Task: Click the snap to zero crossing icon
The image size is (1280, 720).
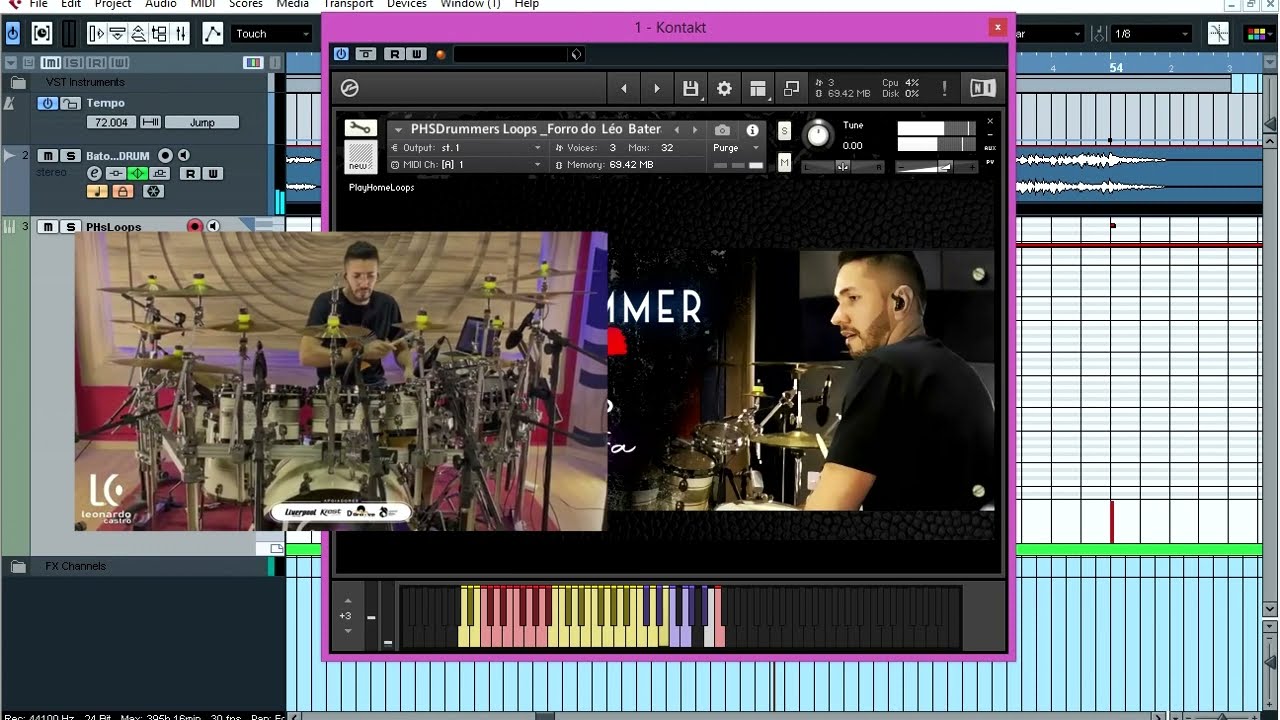Action: click(1218, 33)
